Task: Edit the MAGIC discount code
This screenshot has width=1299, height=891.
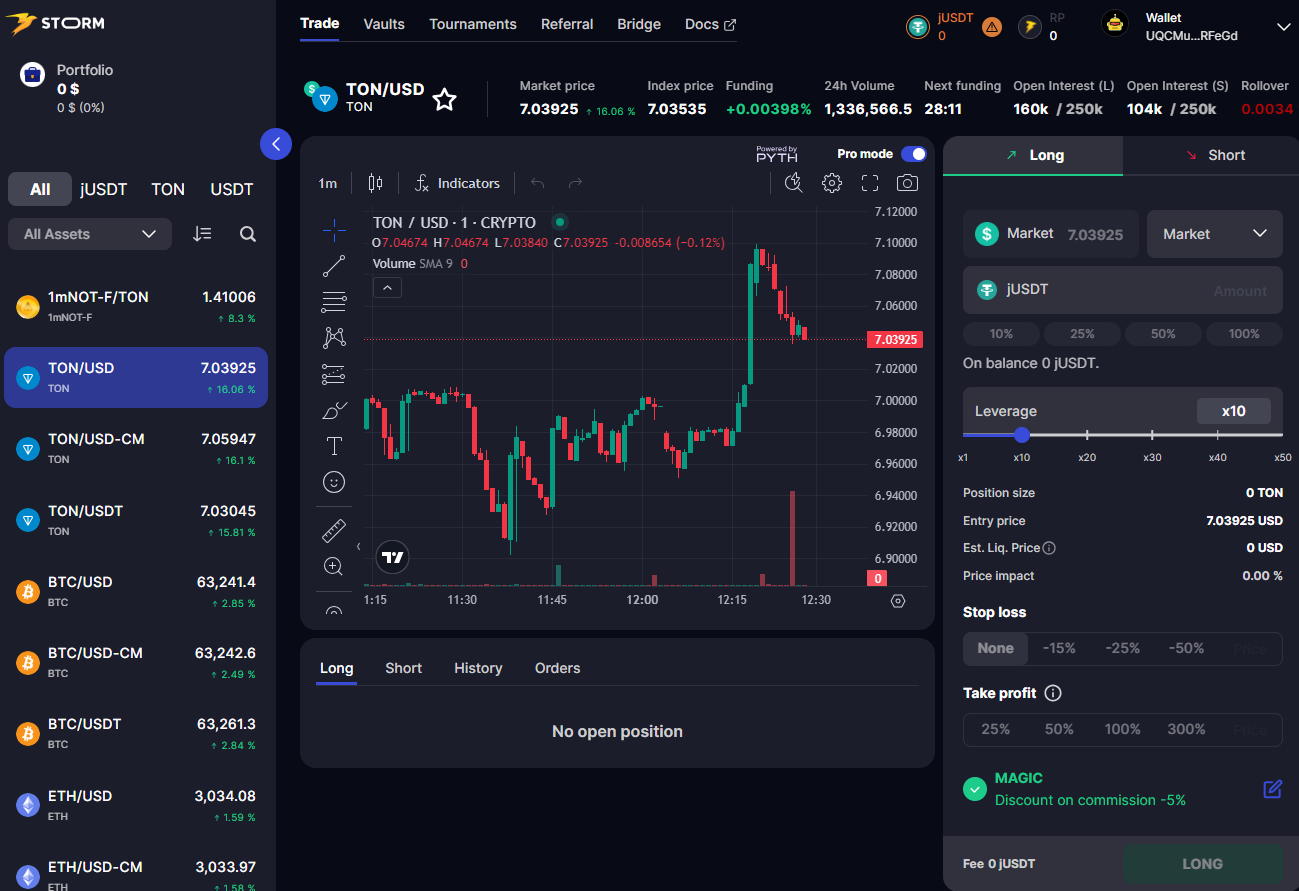Action: click(1272, 789)
